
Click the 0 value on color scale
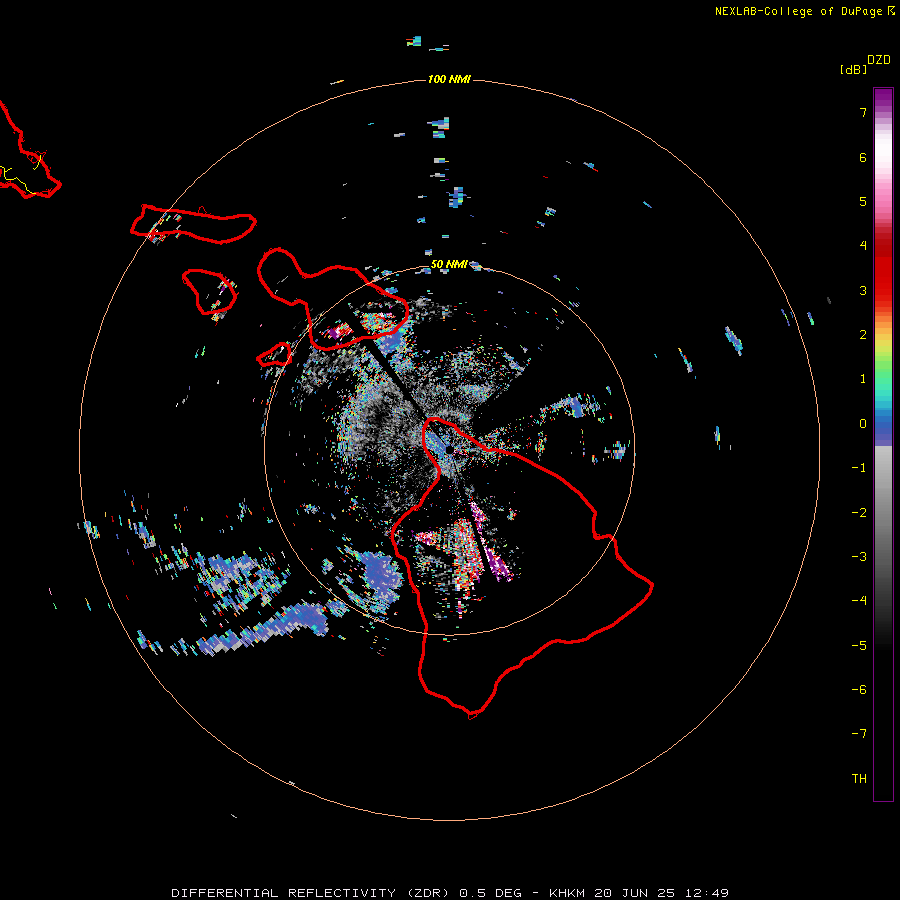click(863, 424)
